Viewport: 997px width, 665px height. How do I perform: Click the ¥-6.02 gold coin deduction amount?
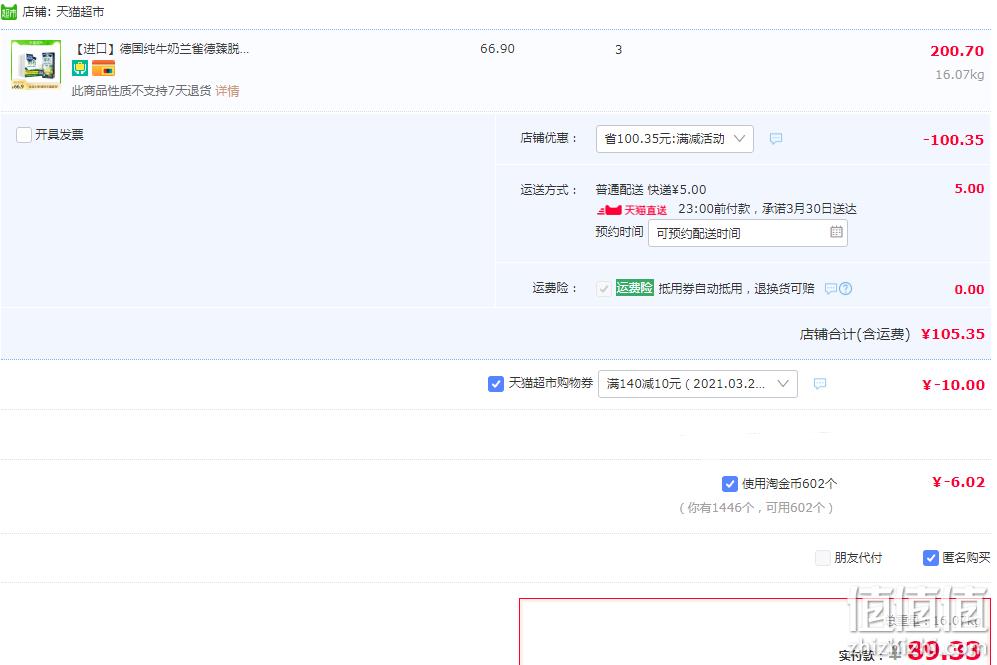[x=958, y=482]
